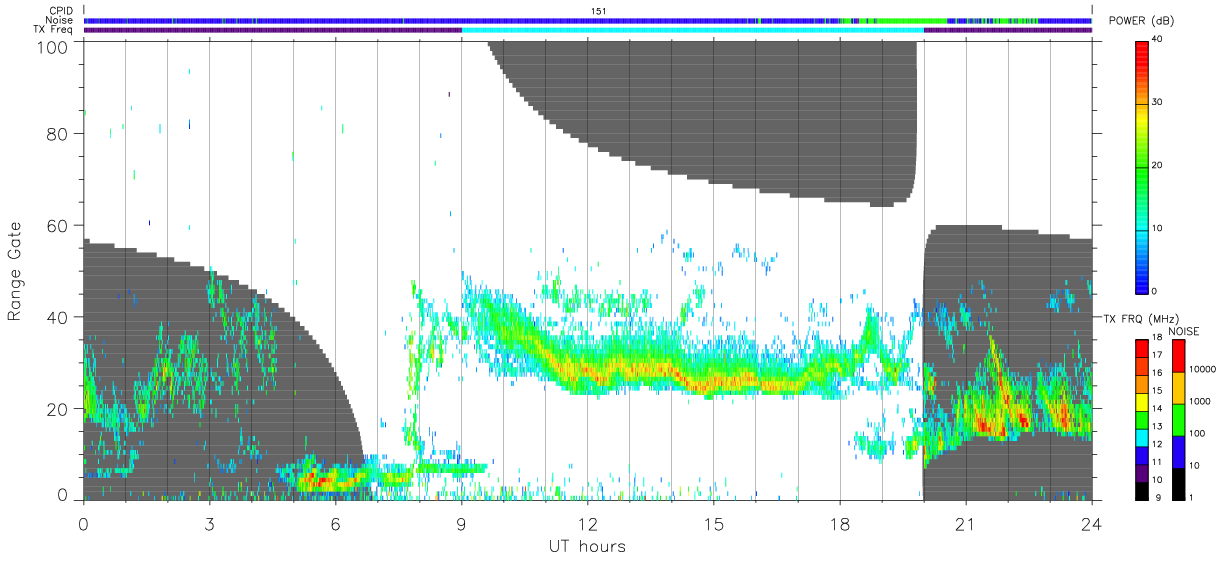Click the 24 tick on UT hours axis

pyautogui.click(x=1092, y=524)
